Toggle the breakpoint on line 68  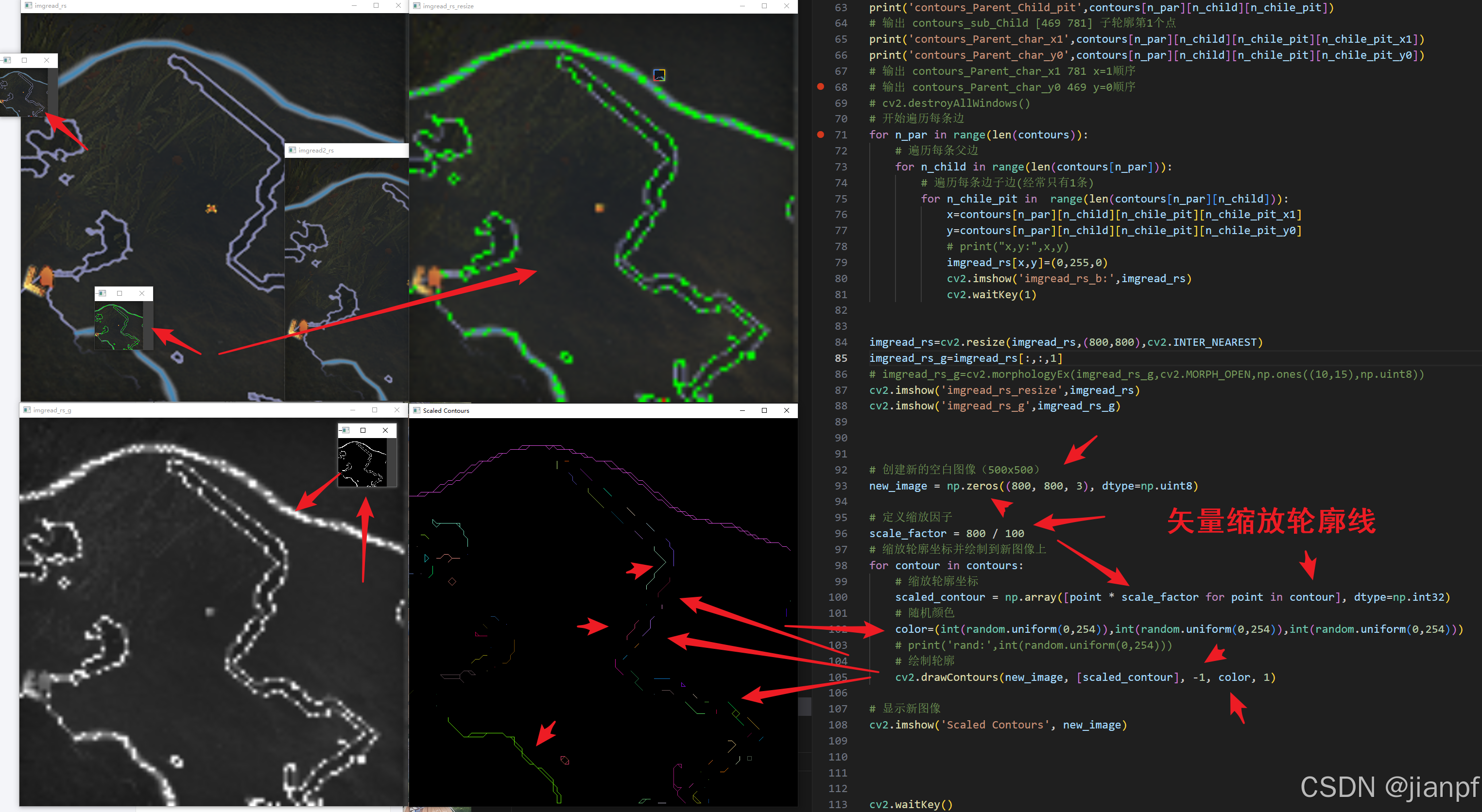click(x=820, y=87)
